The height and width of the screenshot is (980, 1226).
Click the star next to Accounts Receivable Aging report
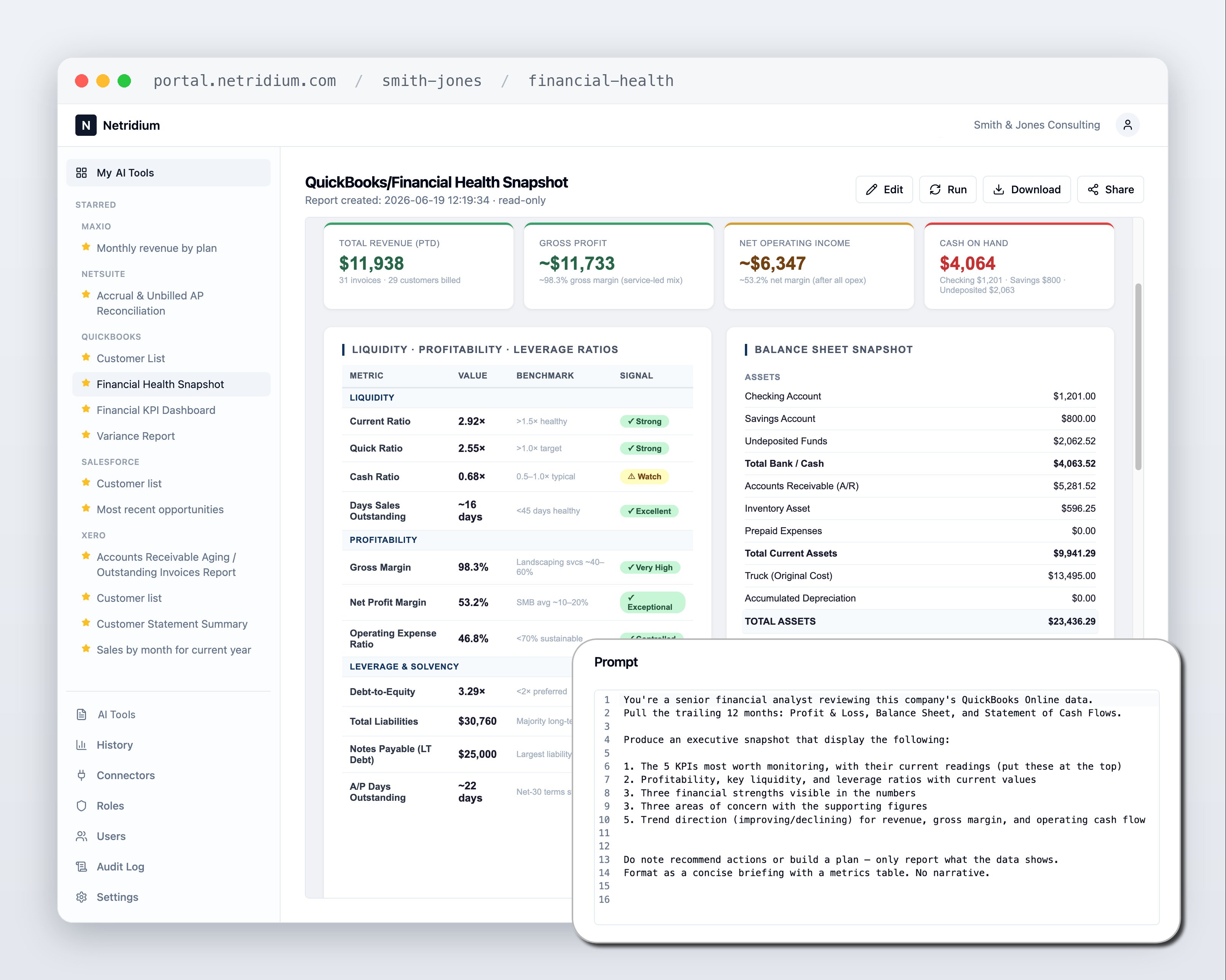[x=86, y=556]
